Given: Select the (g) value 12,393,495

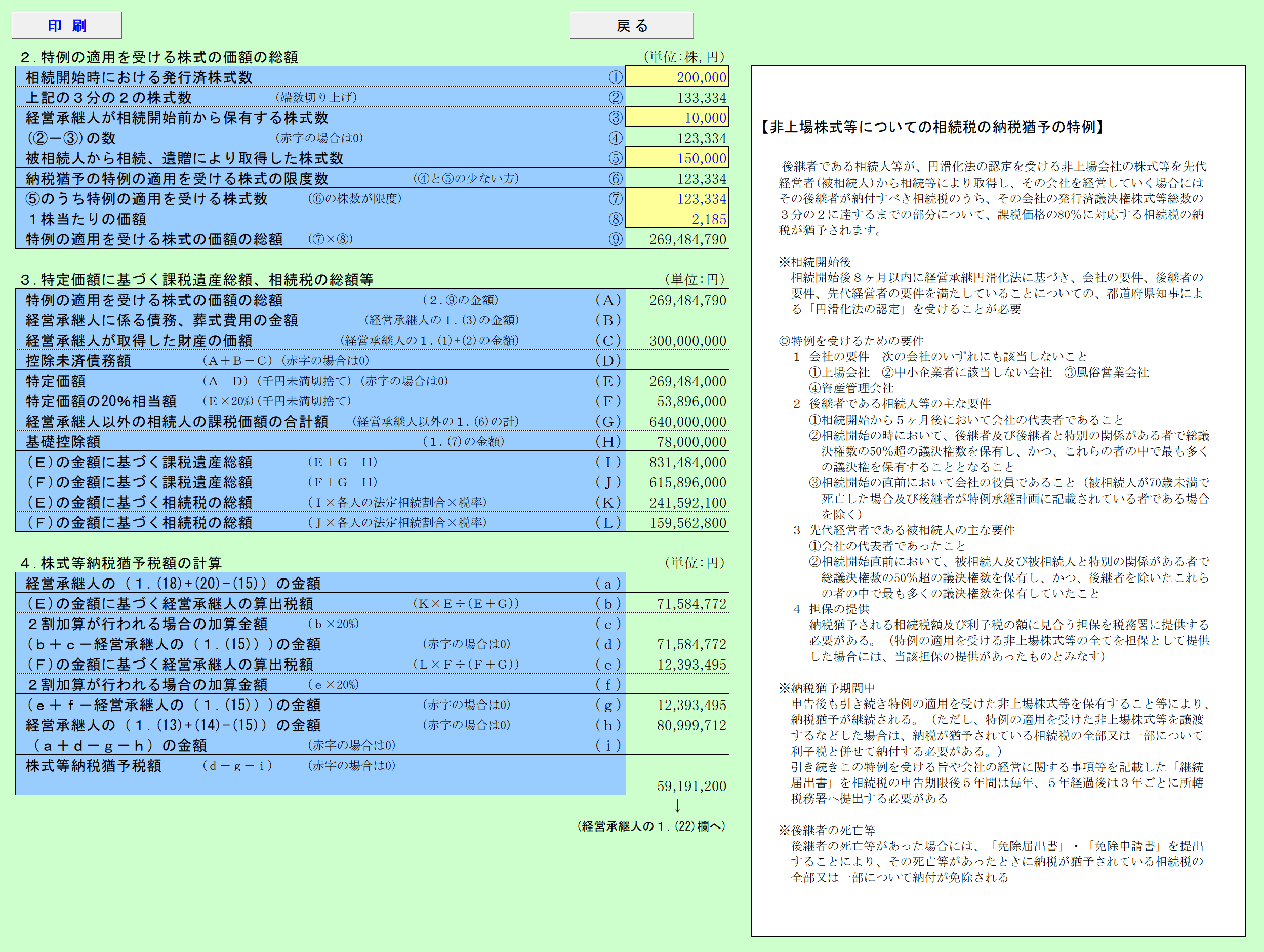Looking at the screenshot, I should coord(677,705).
